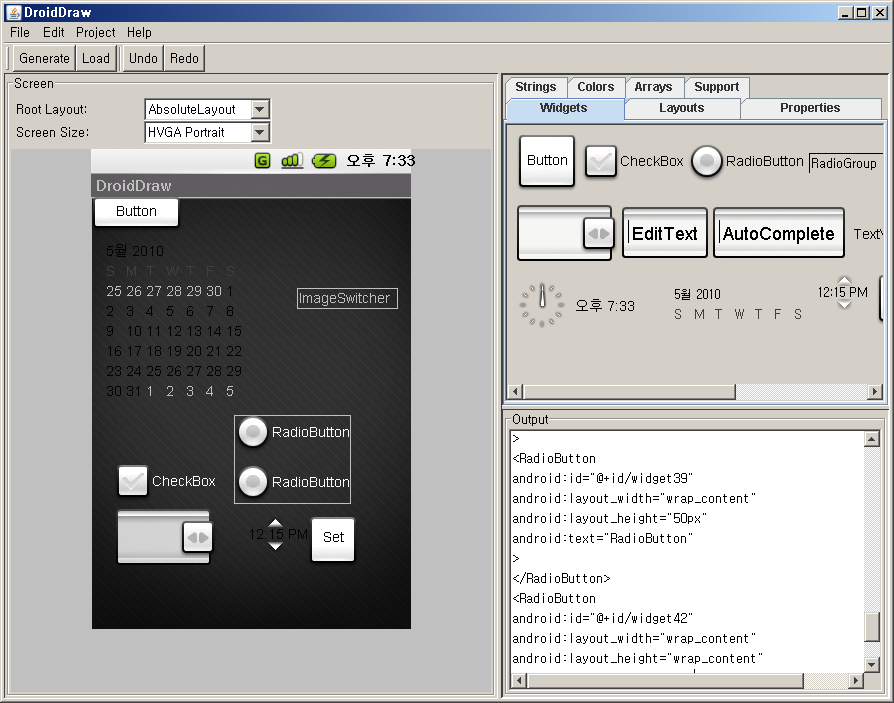Image resolution: width=894 pixels, height=703 pixels.
Task: Switch to the Arrays tab
Action: click(x=653, y=87)
